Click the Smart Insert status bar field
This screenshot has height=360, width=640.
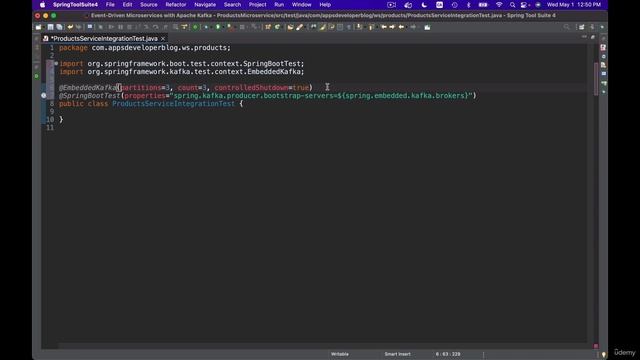coord(397,354)
